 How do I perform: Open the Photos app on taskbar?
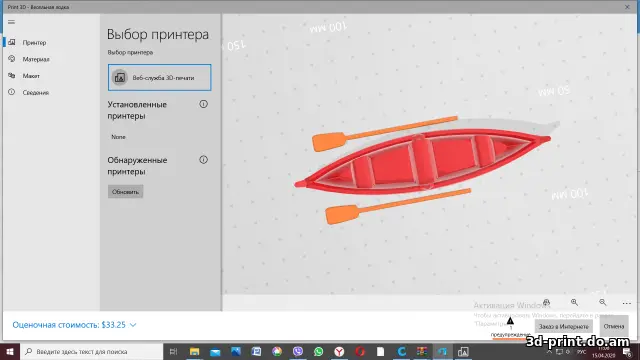click(236, 351)
